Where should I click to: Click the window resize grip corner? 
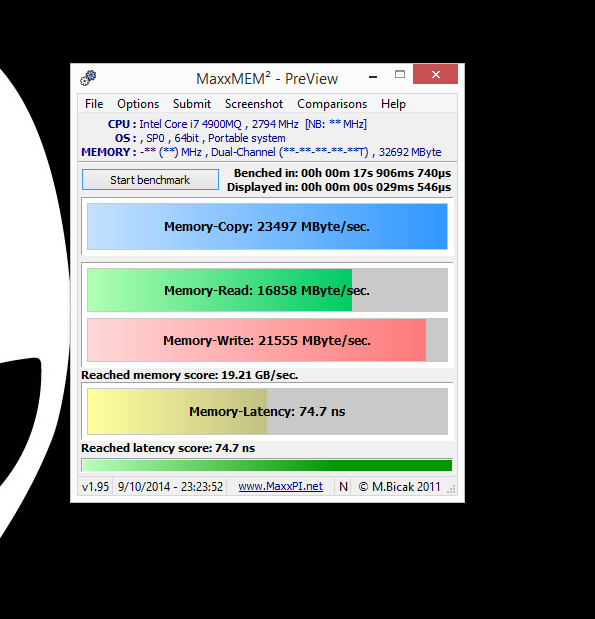[x=451, y=490]
